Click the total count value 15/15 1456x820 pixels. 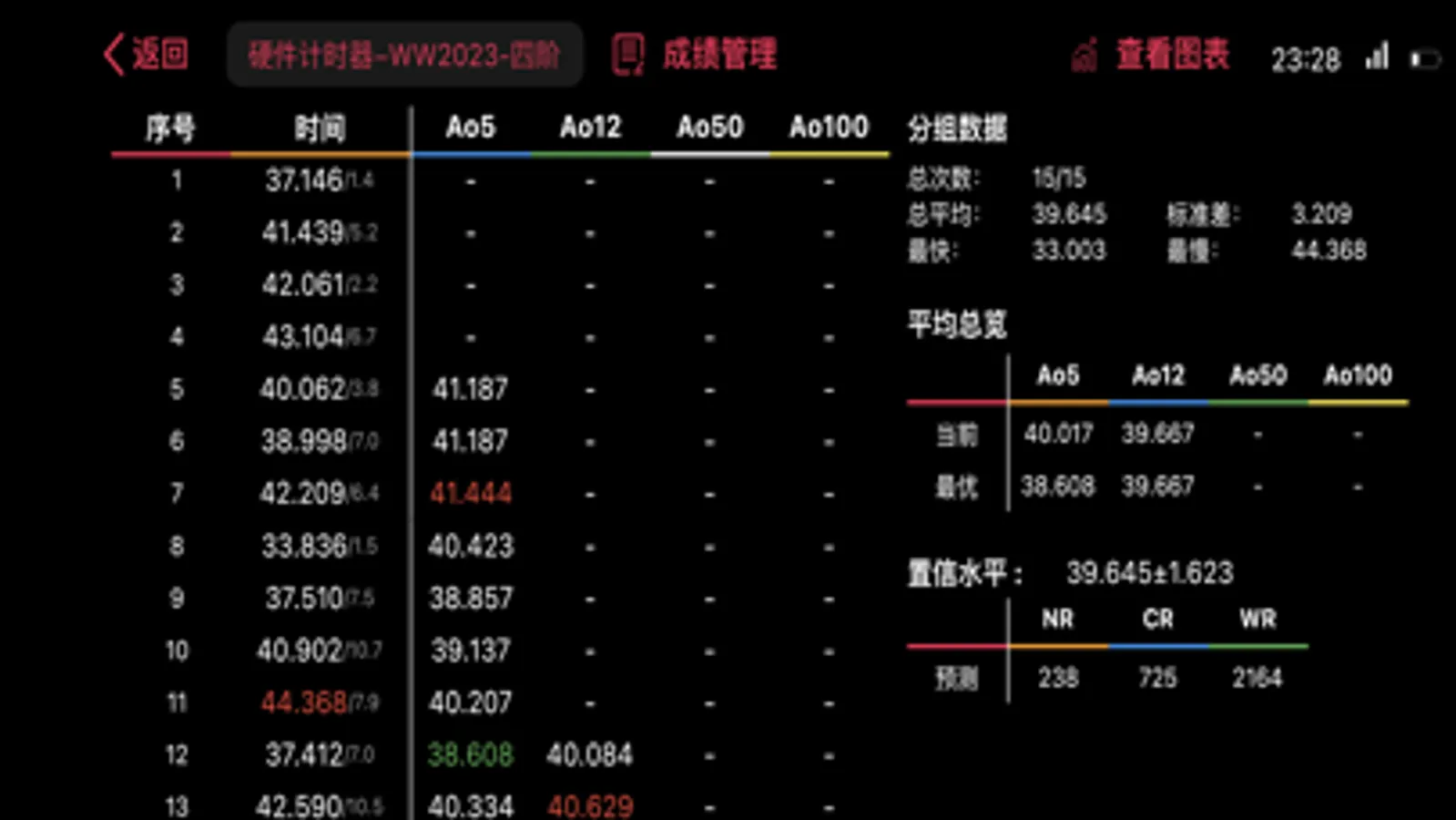[1058, 178]
